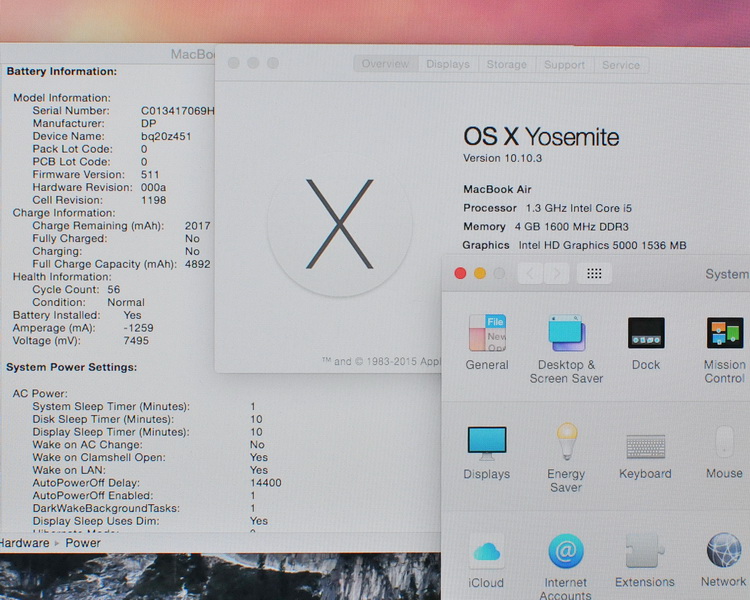Screen dimensions: 750x600
Task: Go forward in System Preferences
Action: tap(556, 273)
